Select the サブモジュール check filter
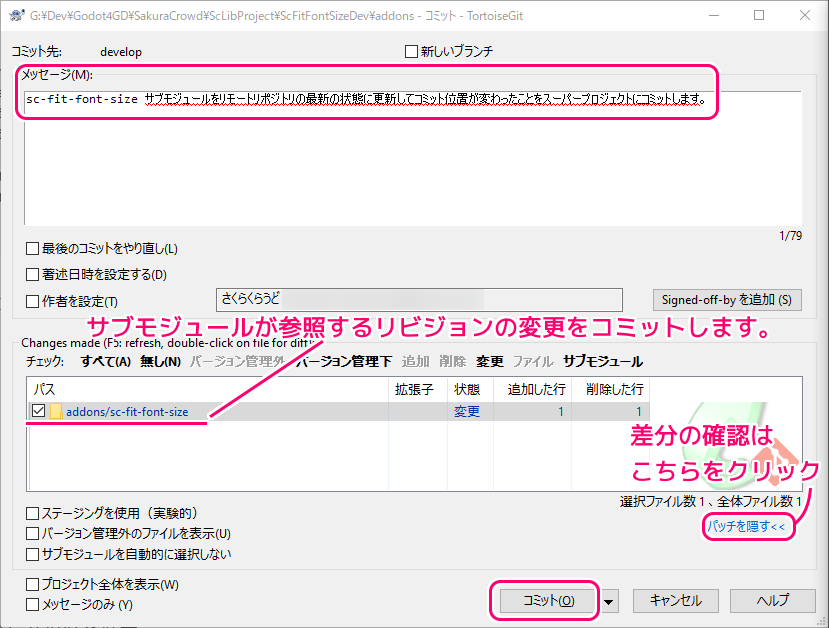 click(x=602, y=361)
